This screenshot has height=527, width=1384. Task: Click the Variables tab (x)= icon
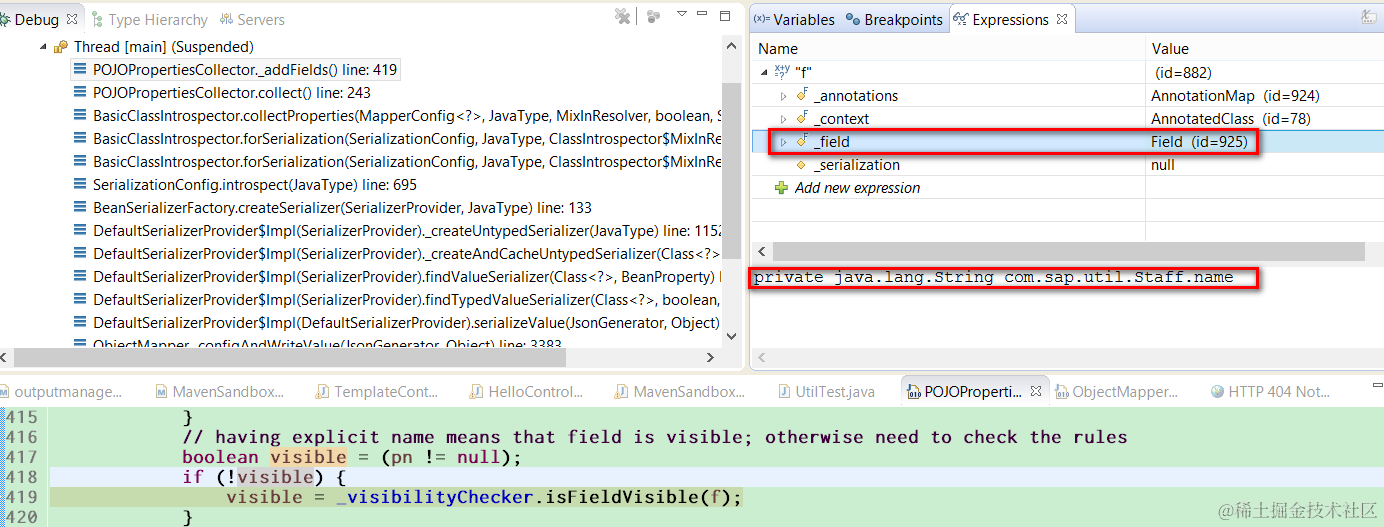[761, 19]
